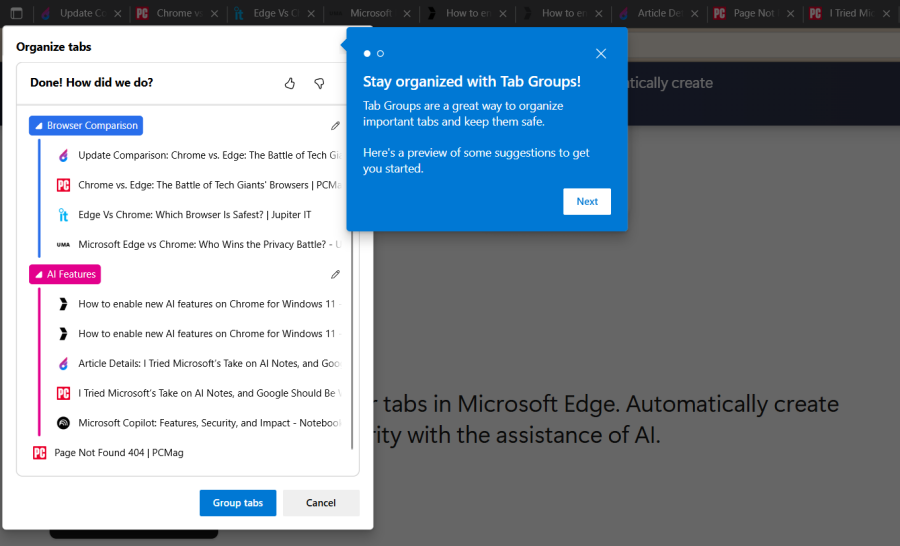900x546 pixels.
Task: Select 'Microsoft Edge vs Chrome: Who Wins' row
Action: click(x=197, y=245)
